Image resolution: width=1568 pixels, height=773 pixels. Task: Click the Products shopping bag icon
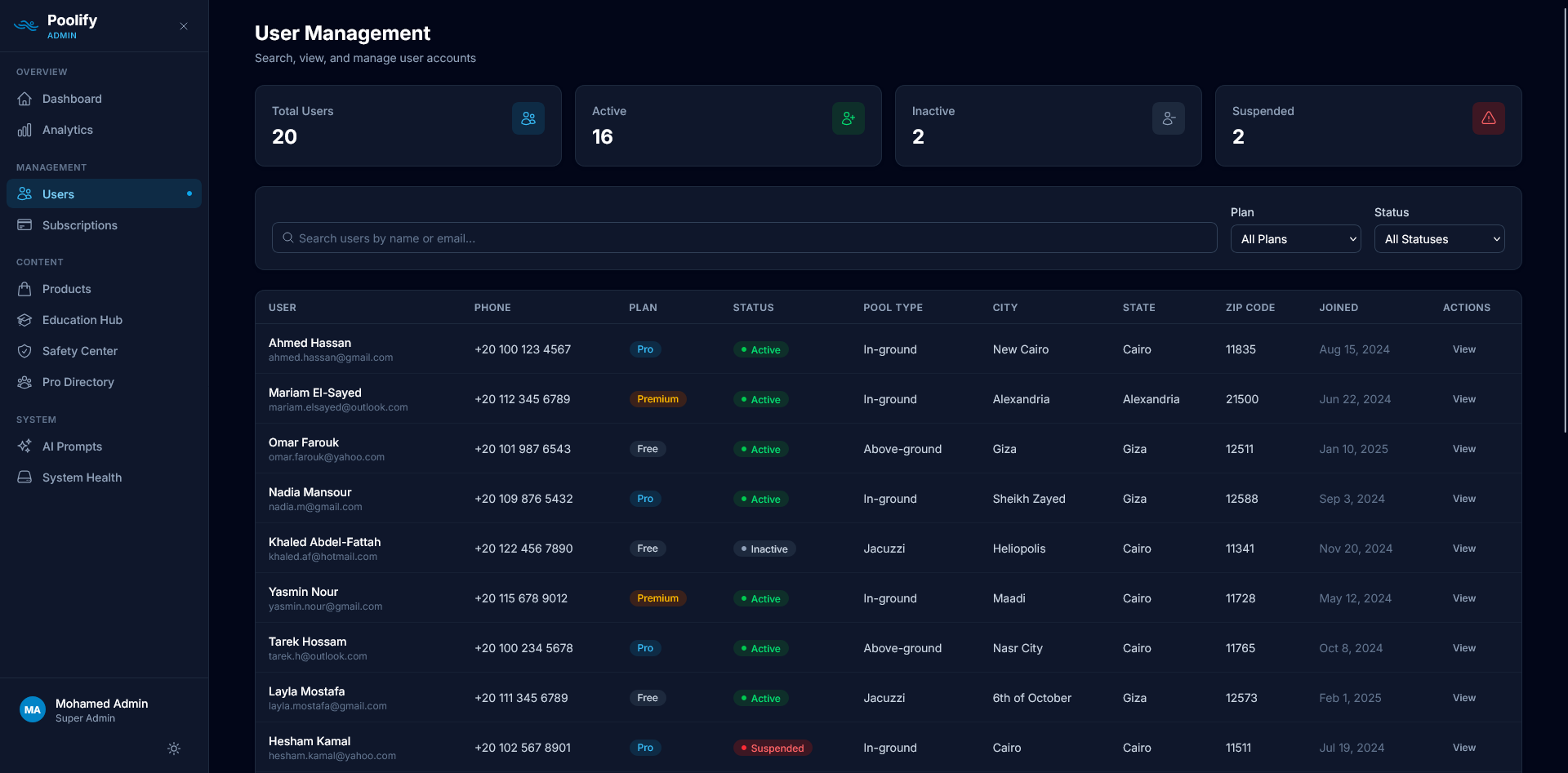point(24,289)
